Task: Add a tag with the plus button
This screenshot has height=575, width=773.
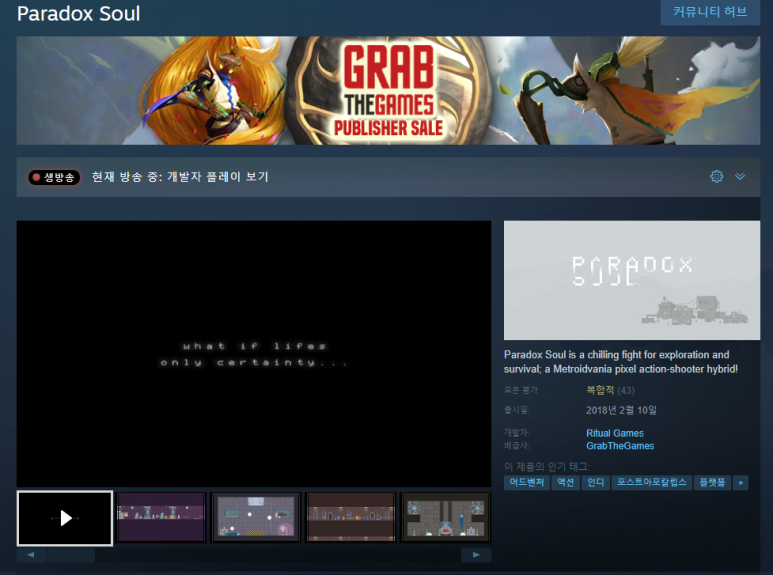Action: click(x=740, y=482)
